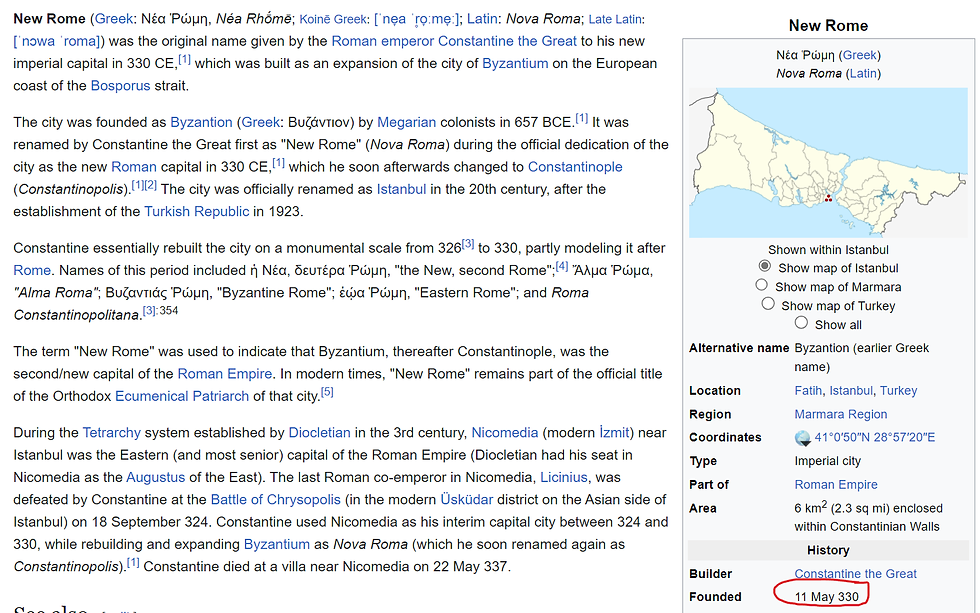Click the New Rome infobox title
Viewport: 980px width, 613px height.
click(x=828, y=26)
